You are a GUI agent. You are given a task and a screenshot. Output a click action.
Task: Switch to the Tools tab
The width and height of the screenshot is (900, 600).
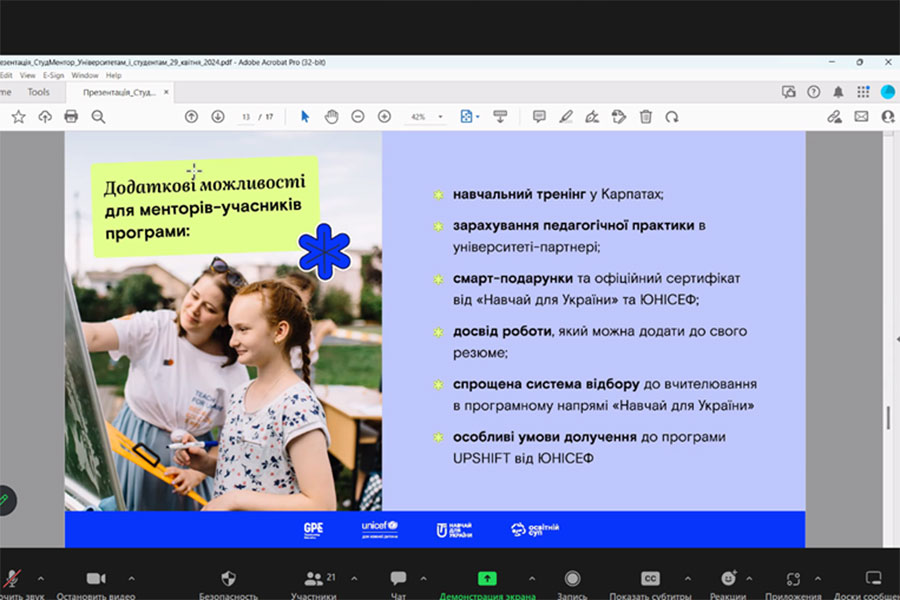point(38,92)
